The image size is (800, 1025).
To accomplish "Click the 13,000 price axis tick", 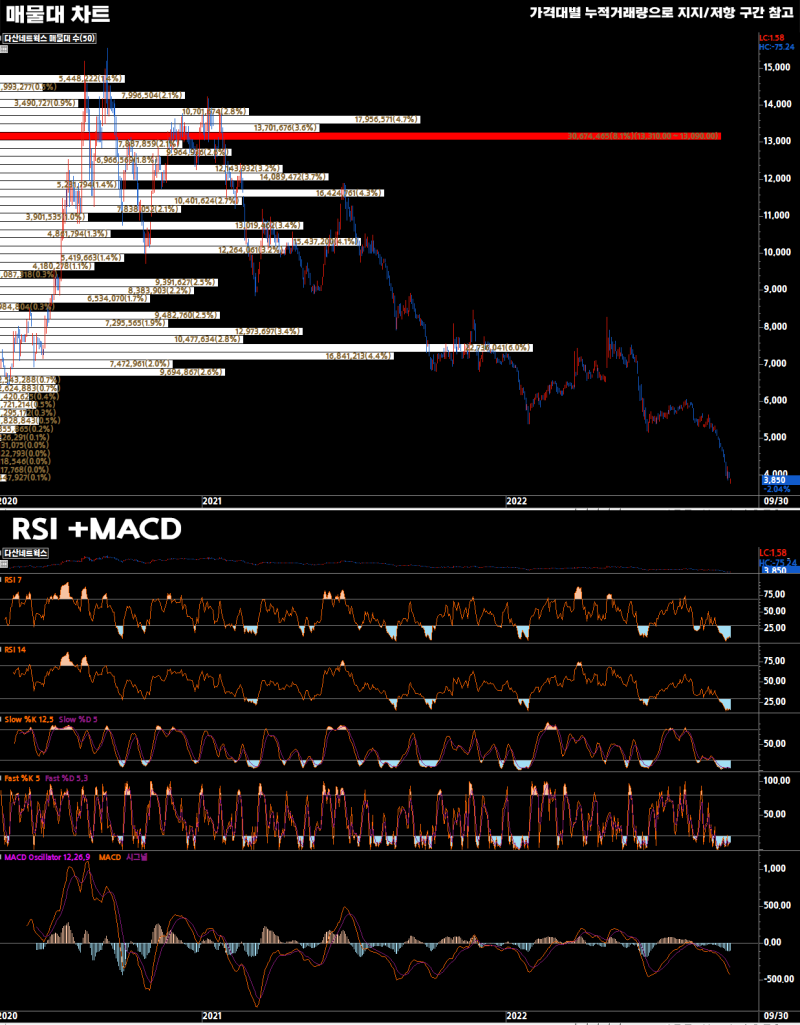I will tap(776, 141).
